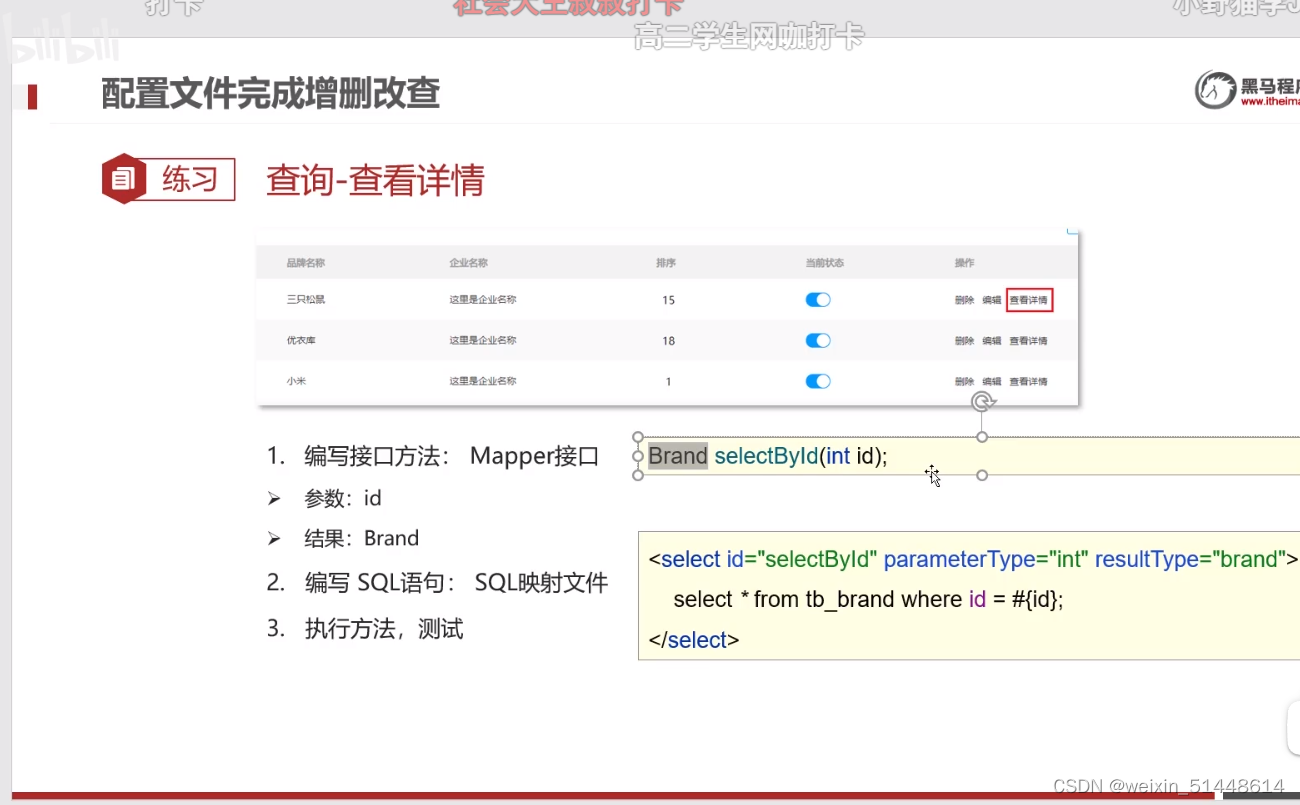This screenshot has width=1300, height=805.
Task: Click the 排序 column header
Action: [x=666, y=263]
